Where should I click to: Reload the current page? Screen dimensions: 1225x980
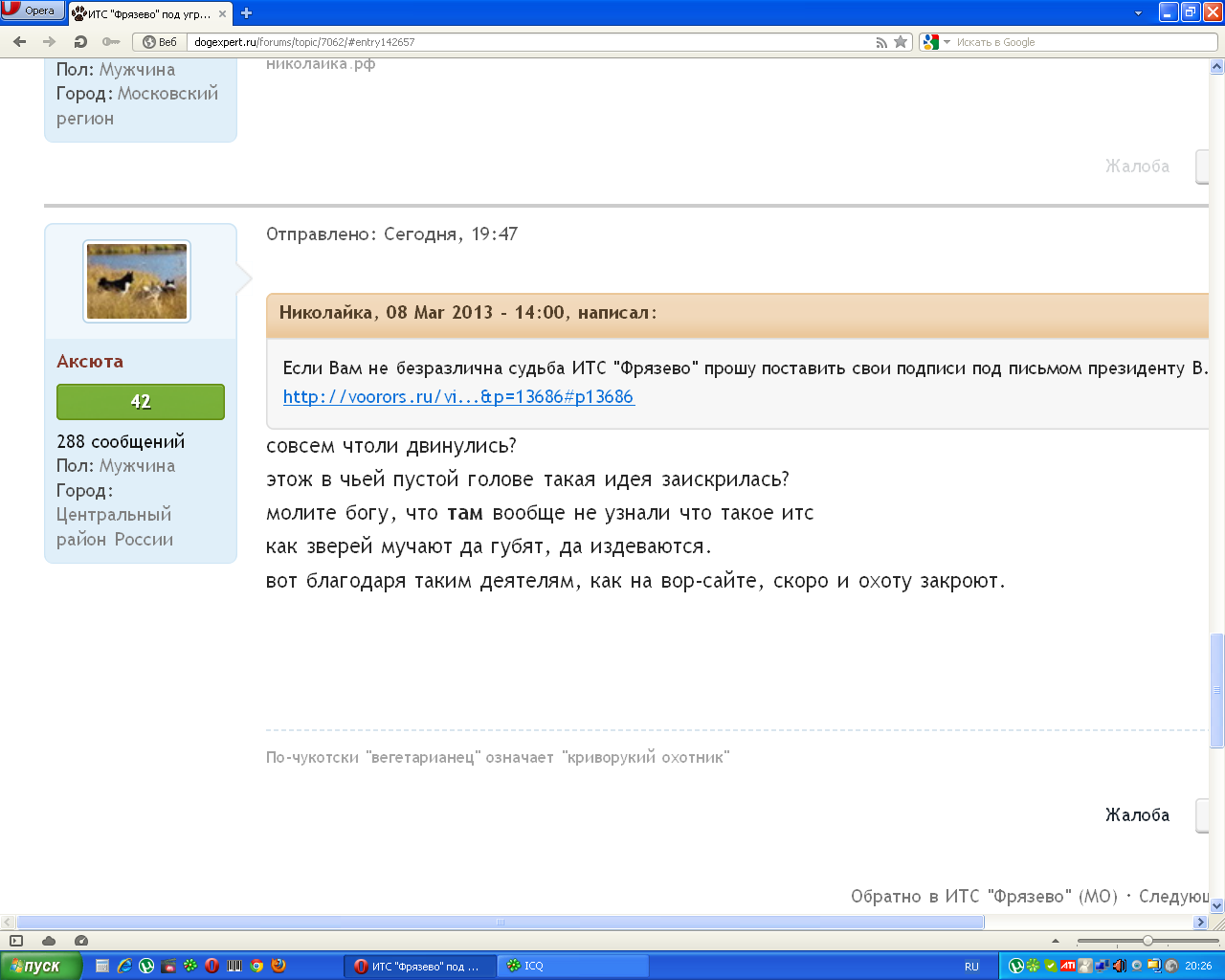(80, 42)
